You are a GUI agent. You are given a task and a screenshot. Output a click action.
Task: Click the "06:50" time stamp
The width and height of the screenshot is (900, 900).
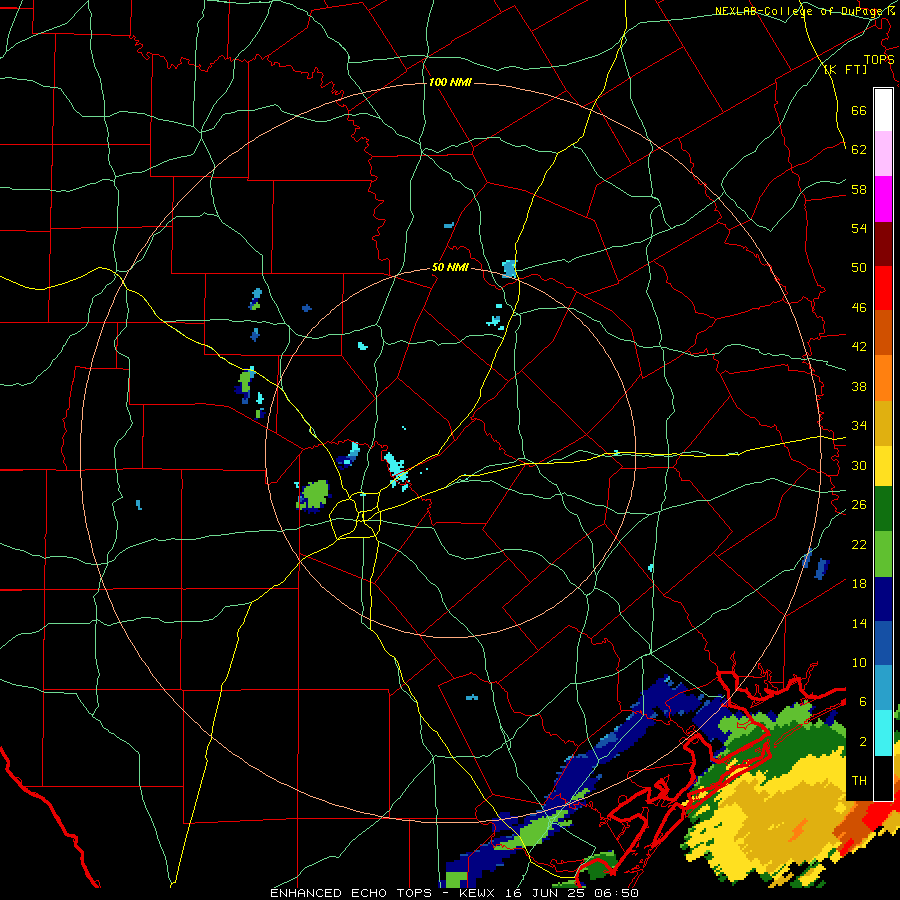coord(618,893)
